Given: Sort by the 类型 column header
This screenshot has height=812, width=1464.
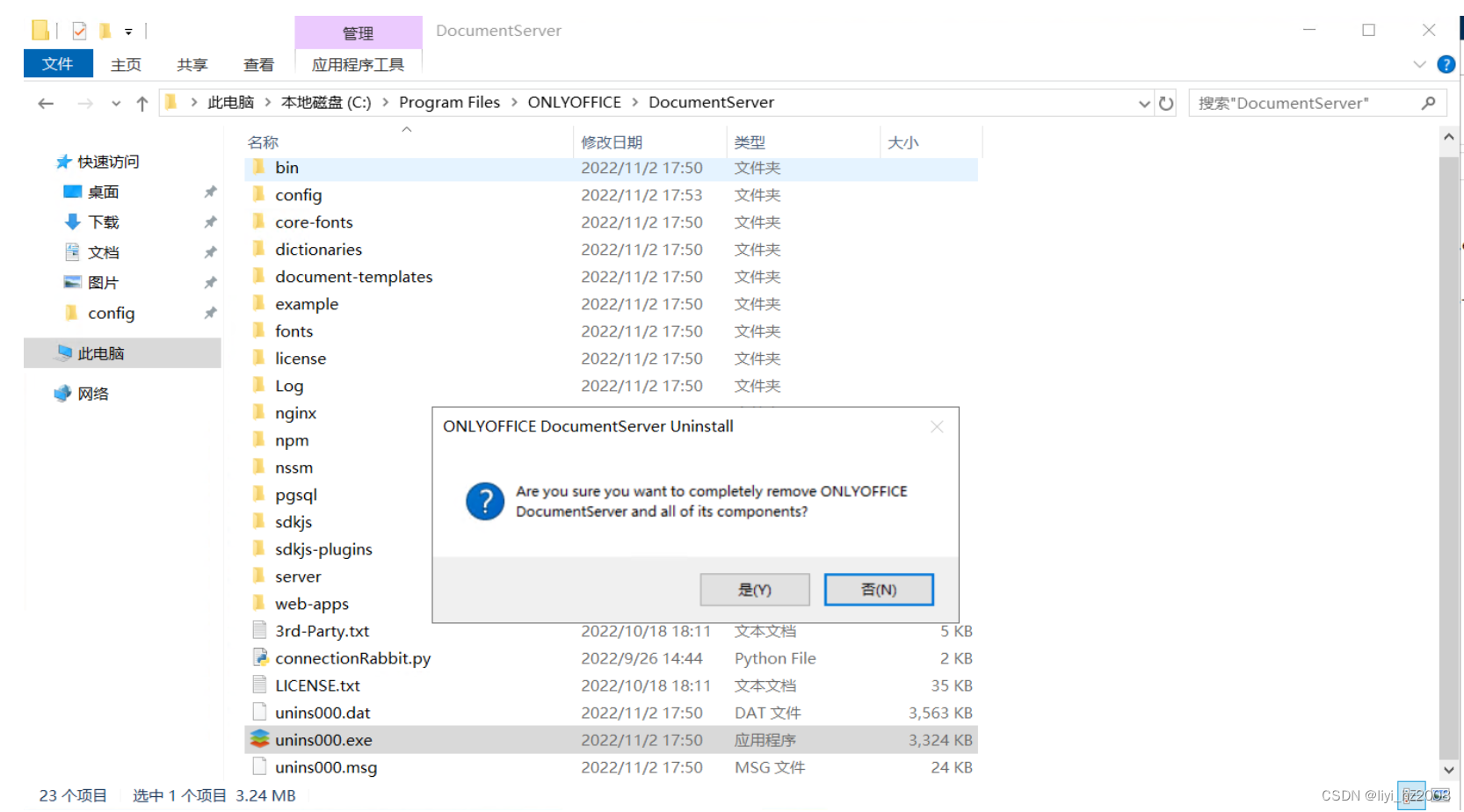Looking at the screenshot, I should pyautogui.click(x=750, y=142).
